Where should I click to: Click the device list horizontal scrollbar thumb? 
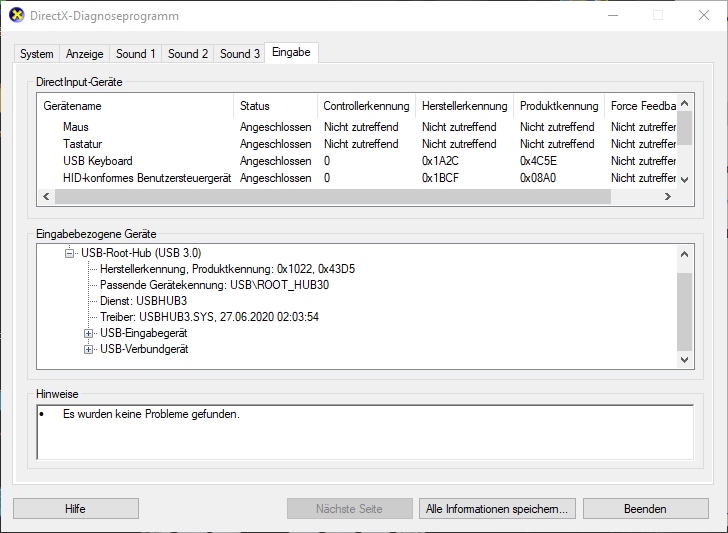[333, 196]
